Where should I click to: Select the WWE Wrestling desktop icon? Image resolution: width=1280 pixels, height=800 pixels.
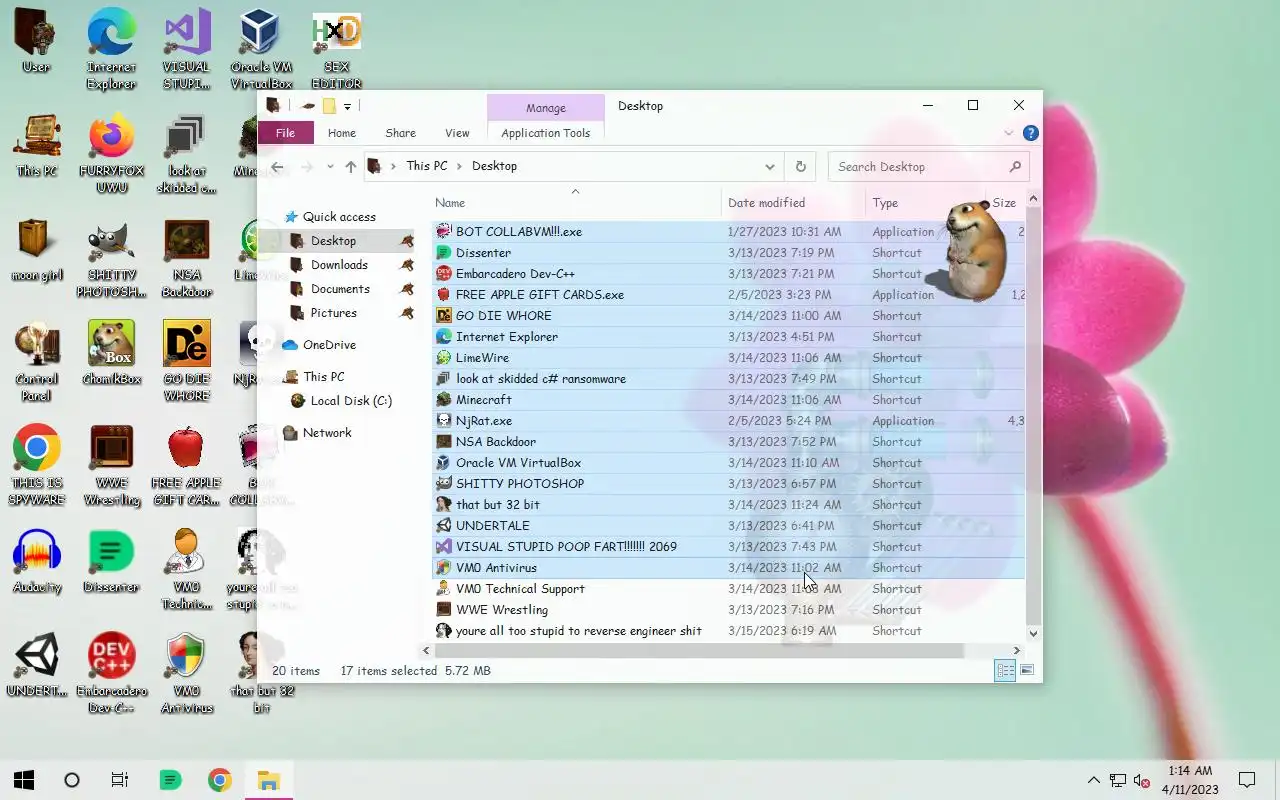111,466
